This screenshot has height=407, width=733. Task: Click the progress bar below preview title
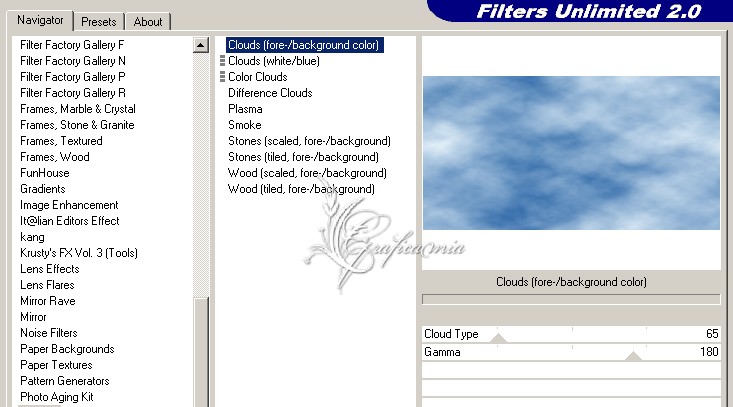click(571, 299)
